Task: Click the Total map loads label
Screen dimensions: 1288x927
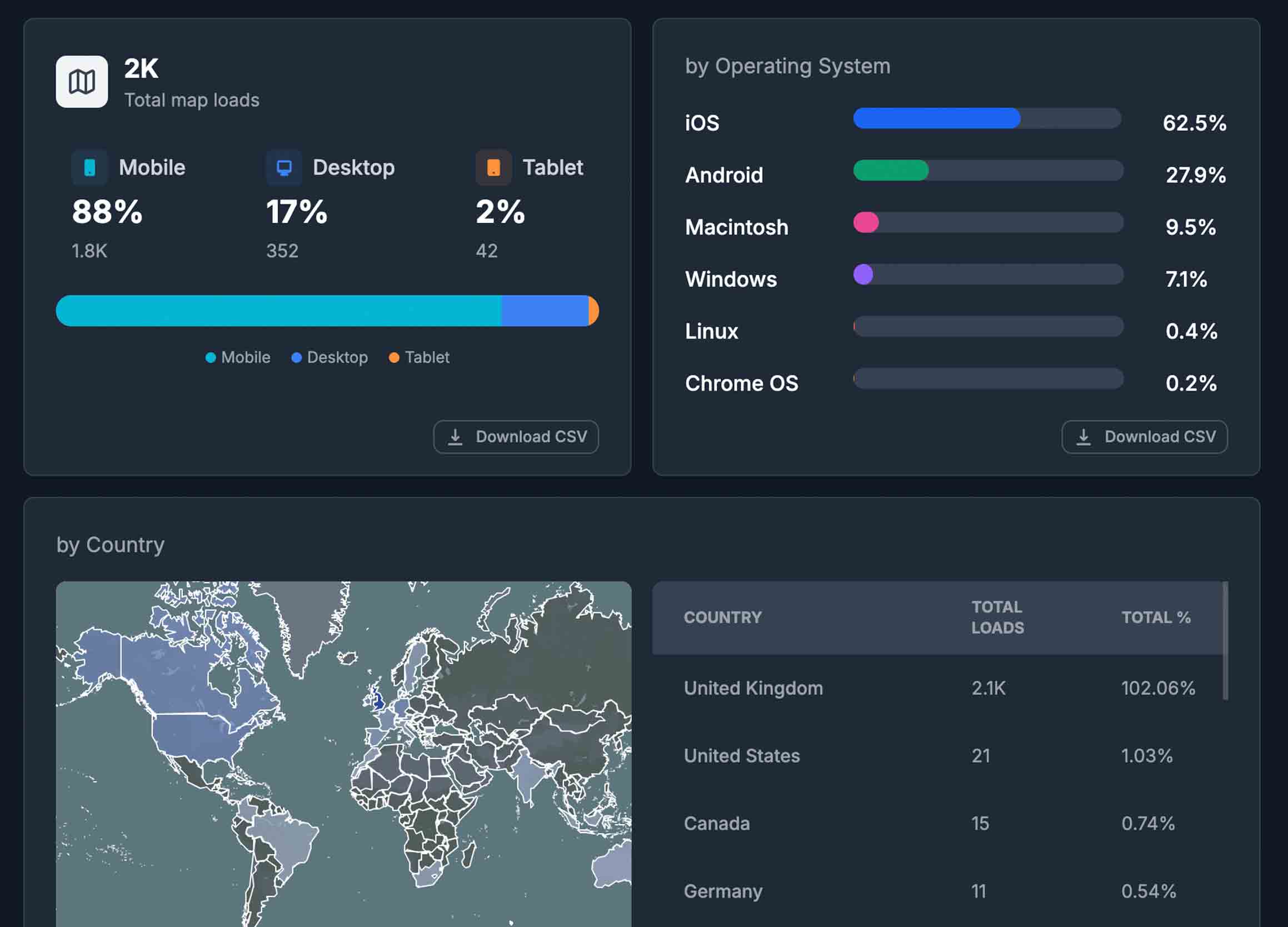Action: point(192,101)
